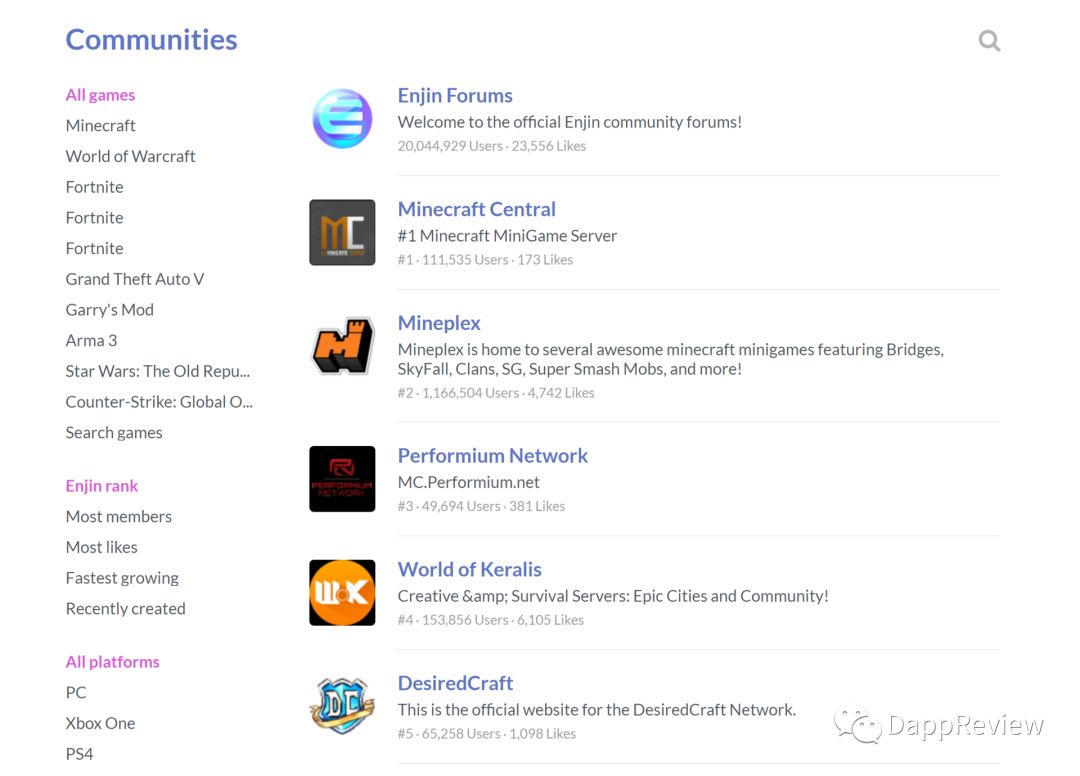Screen dimensions: 1080x776
Task: Filter by PC platform
Action: pyautogui.click(x=76, y=693)
